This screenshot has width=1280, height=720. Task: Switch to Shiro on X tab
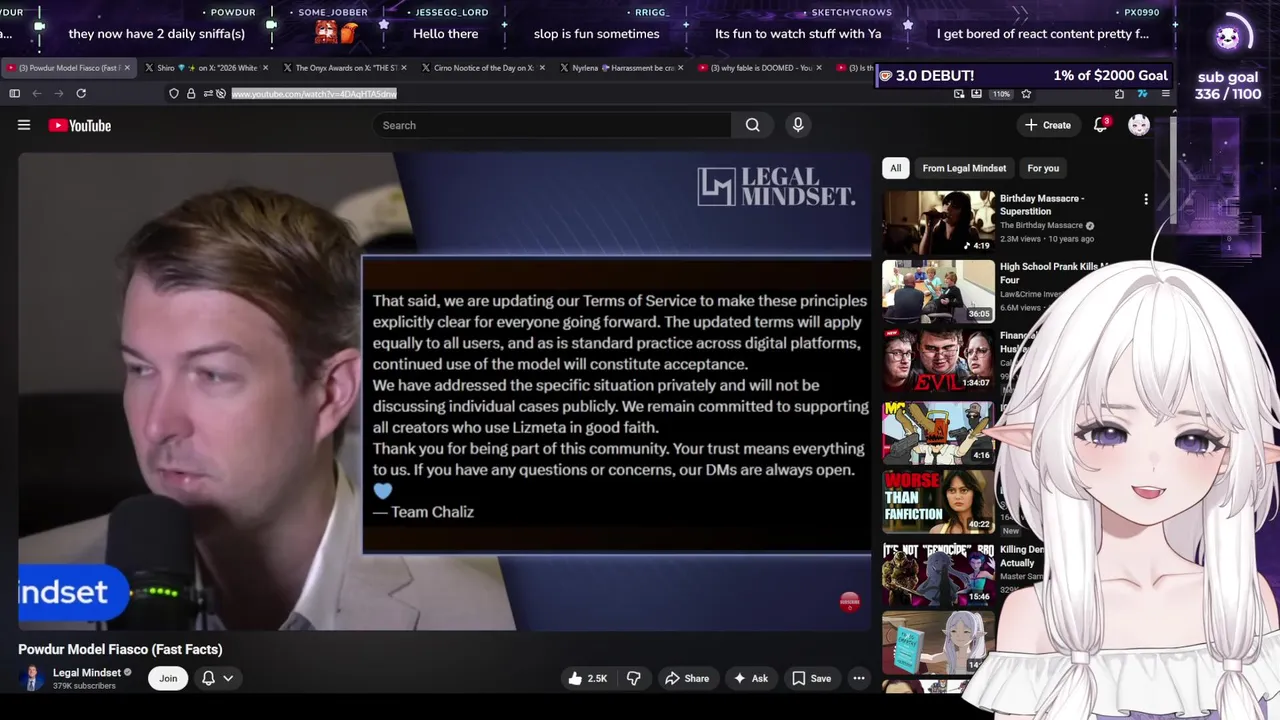click(205, 68)
